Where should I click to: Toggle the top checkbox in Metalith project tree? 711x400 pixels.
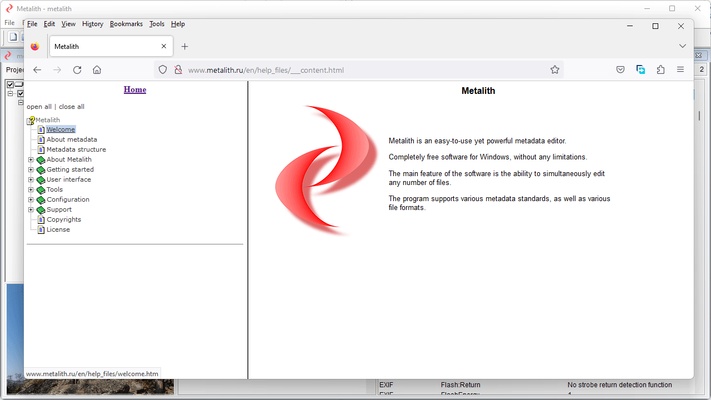pos(10,84)
